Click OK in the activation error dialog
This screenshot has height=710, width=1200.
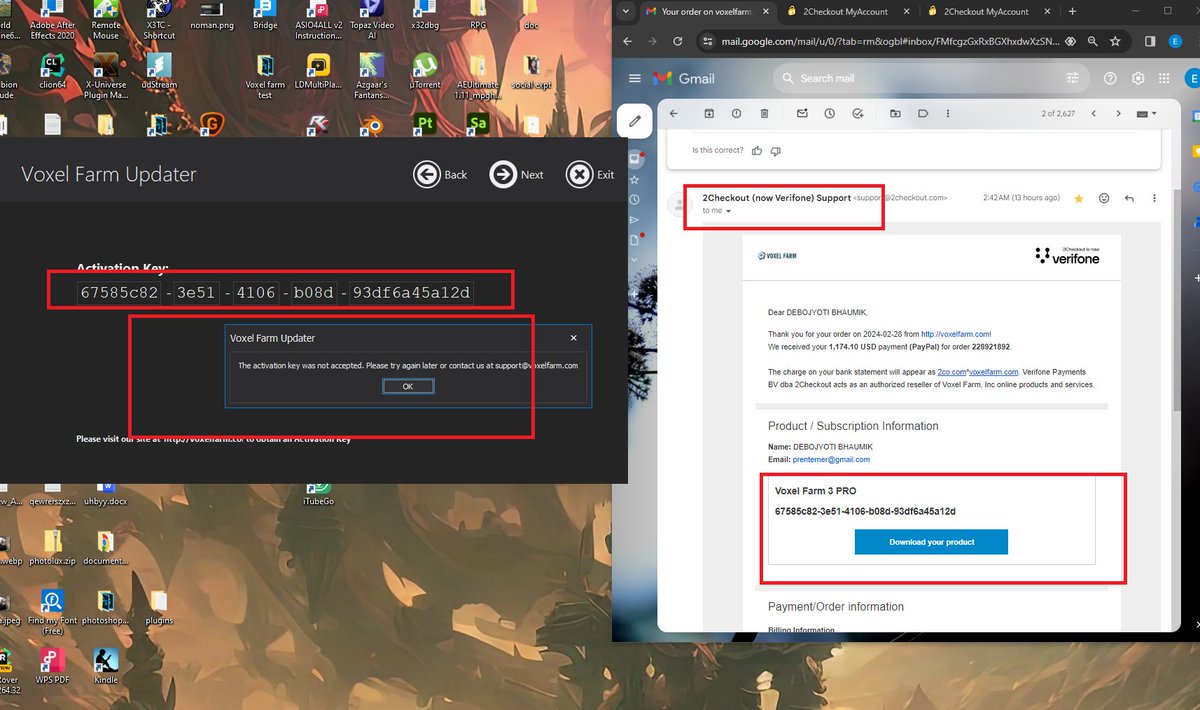pyautogui.click(x=408, y=386)
